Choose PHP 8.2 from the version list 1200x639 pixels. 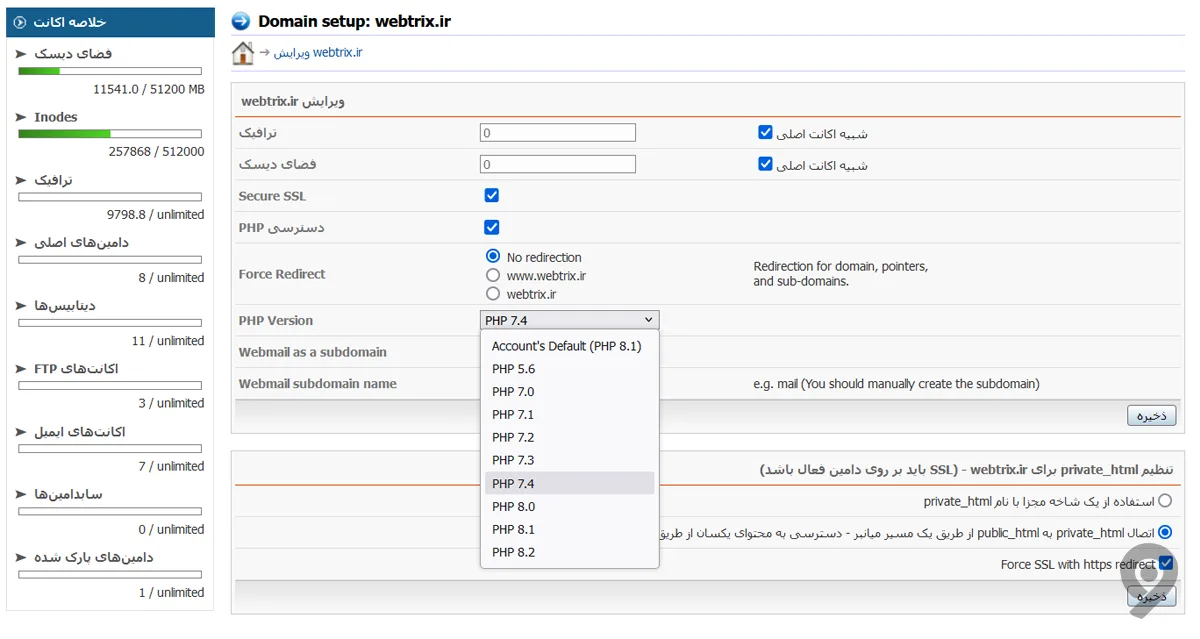tap(513, 553)
